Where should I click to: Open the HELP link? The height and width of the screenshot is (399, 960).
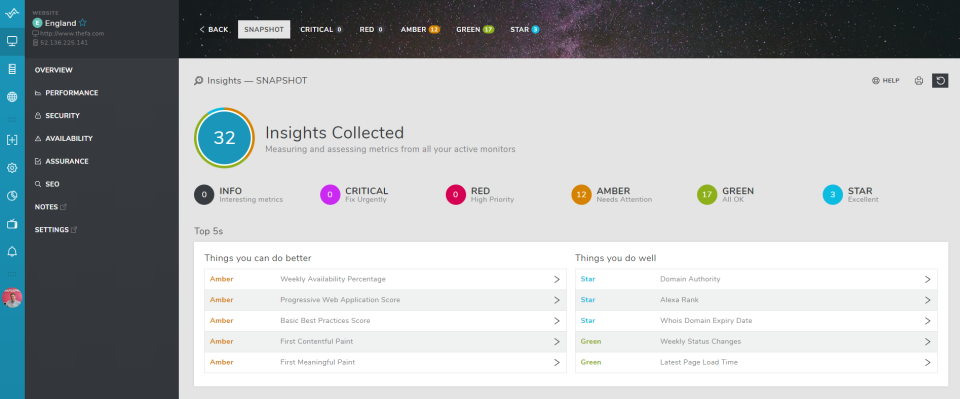(x=885, y=80)
